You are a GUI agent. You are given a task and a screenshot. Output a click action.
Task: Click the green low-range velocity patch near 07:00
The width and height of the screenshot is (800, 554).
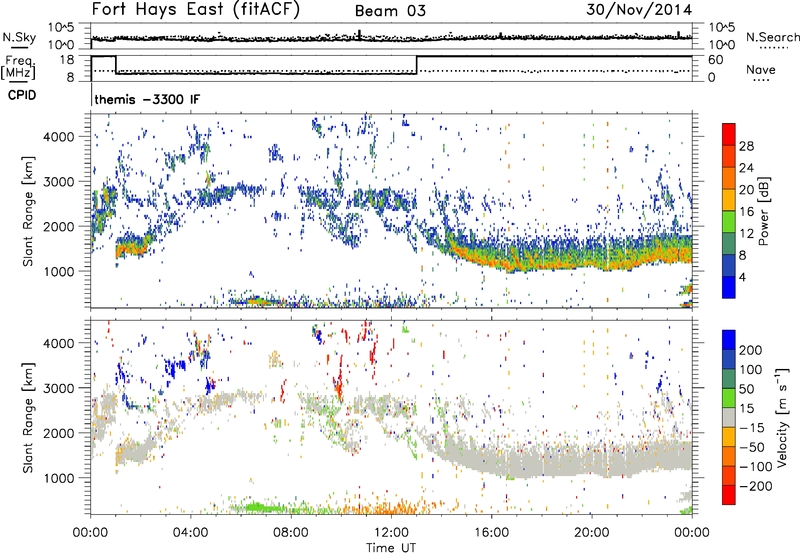coord(261,507)
